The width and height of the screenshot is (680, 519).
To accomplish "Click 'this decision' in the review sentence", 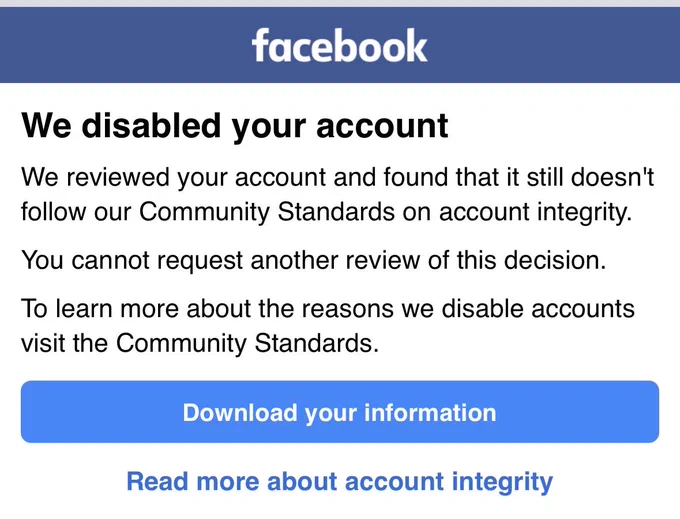I will (x=531, y=261).
